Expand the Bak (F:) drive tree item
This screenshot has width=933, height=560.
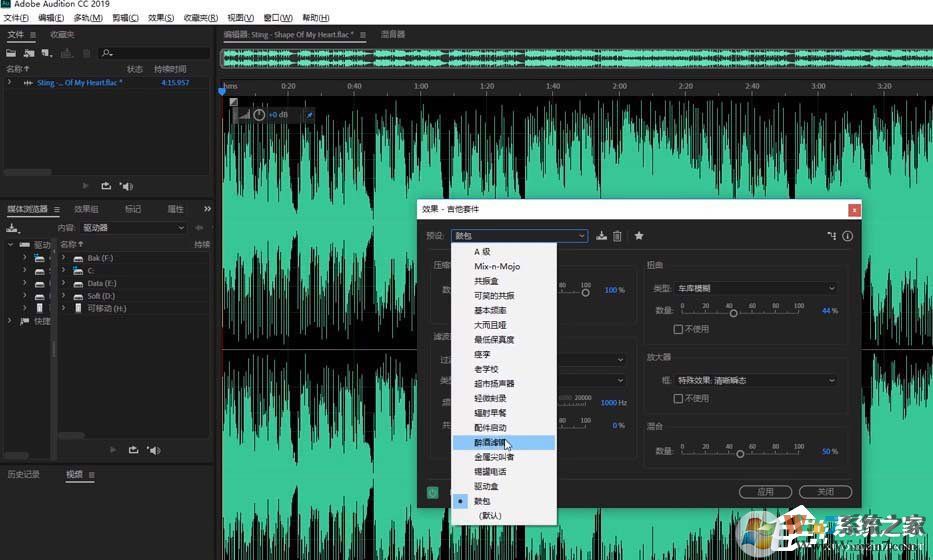(x=63, y=258)
